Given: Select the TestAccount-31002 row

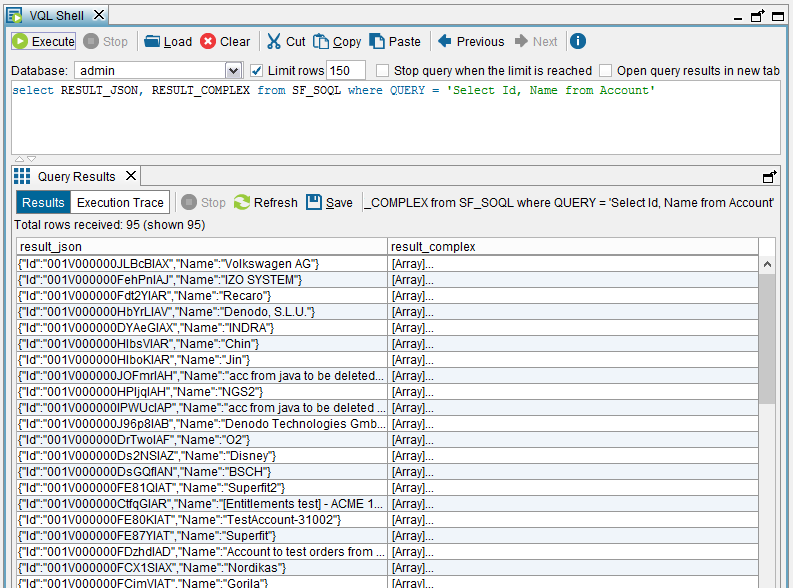Looking at the screenshot, I should coord(387,520).
